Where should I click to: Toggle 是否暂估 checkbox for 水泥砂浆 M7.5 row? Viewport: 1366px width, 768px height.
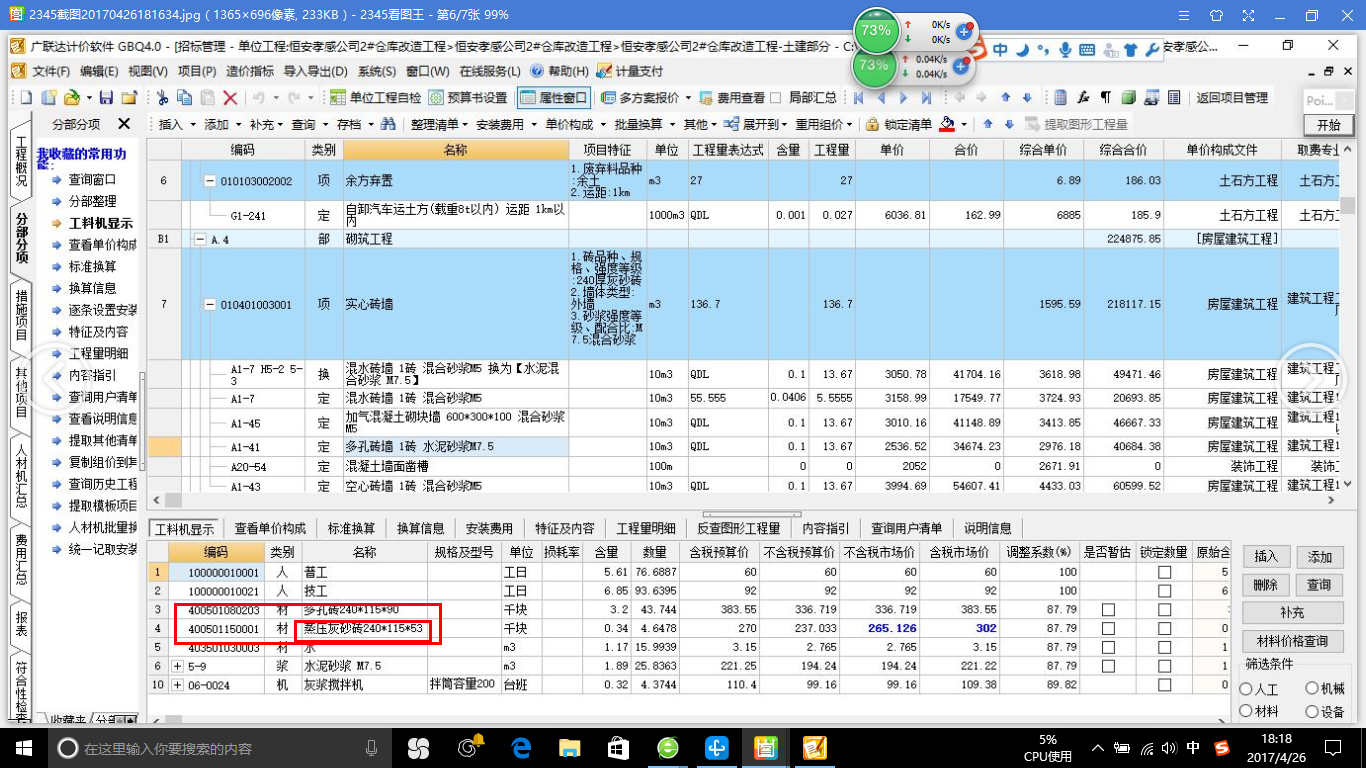click(1107, 666)
